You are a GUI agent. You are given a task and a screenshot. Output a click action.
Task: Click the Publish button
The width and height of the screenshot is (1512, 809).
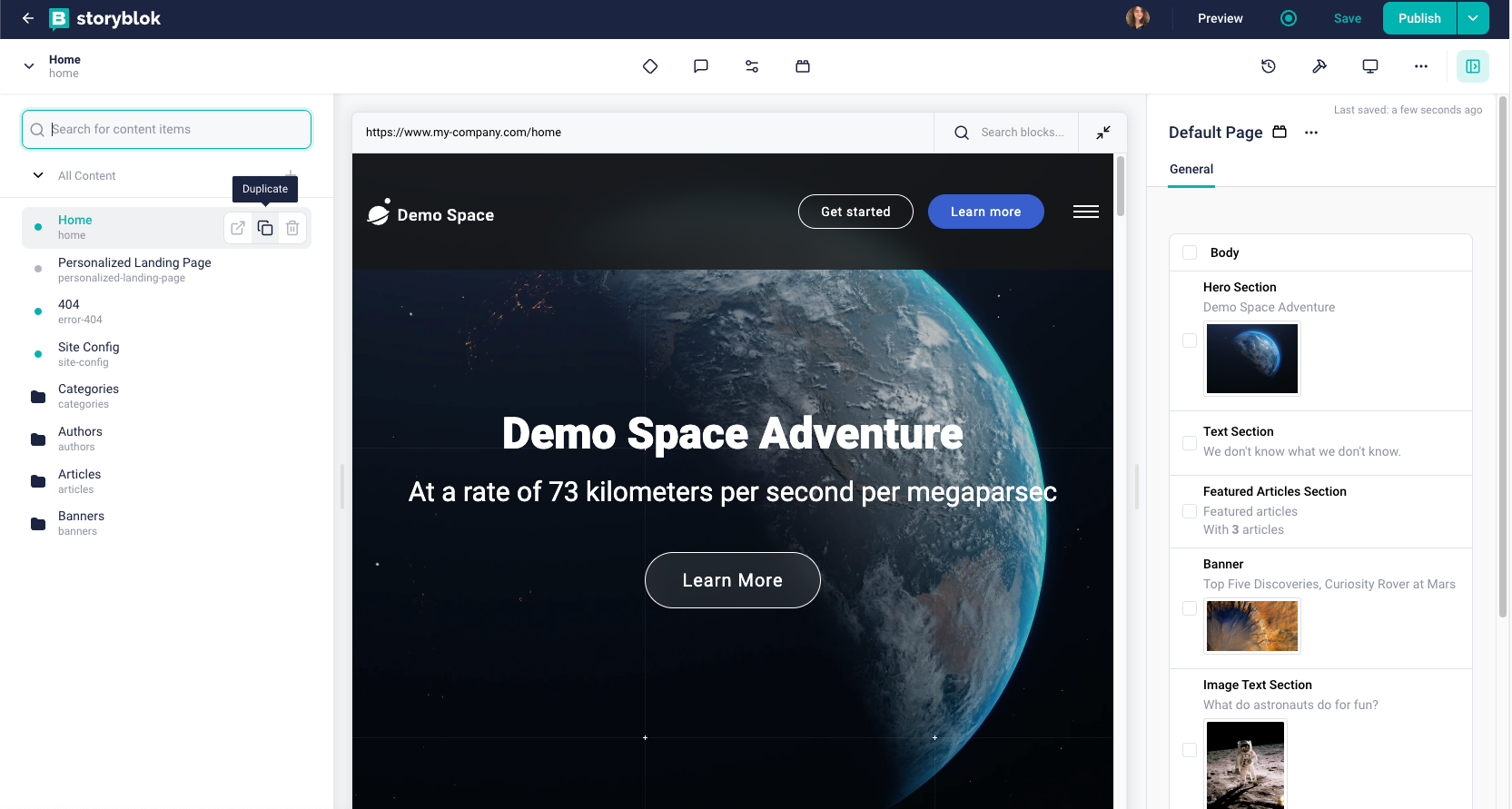[1419, 18]
